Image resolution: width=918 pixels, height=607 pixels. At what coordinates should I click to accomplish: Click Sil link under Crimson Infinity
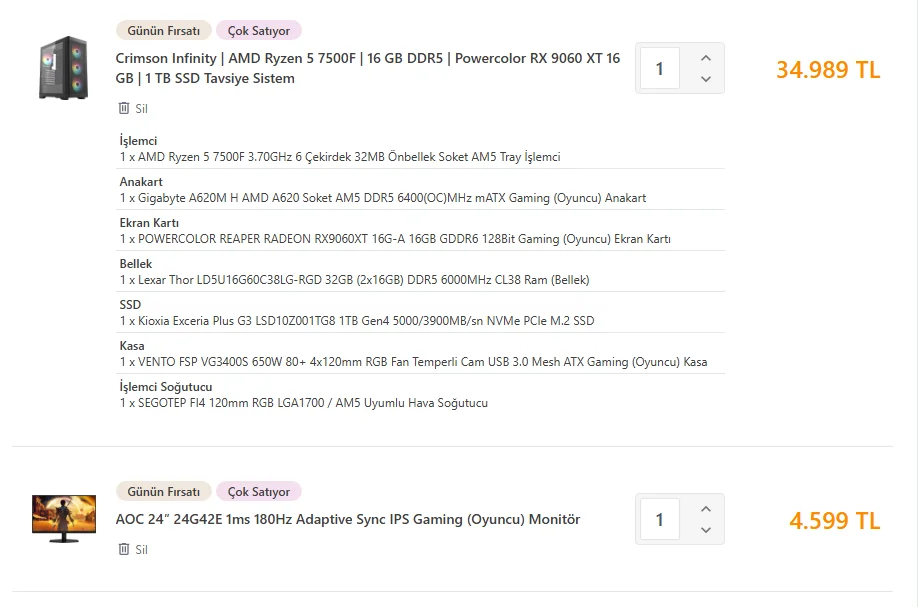point(141,109)
